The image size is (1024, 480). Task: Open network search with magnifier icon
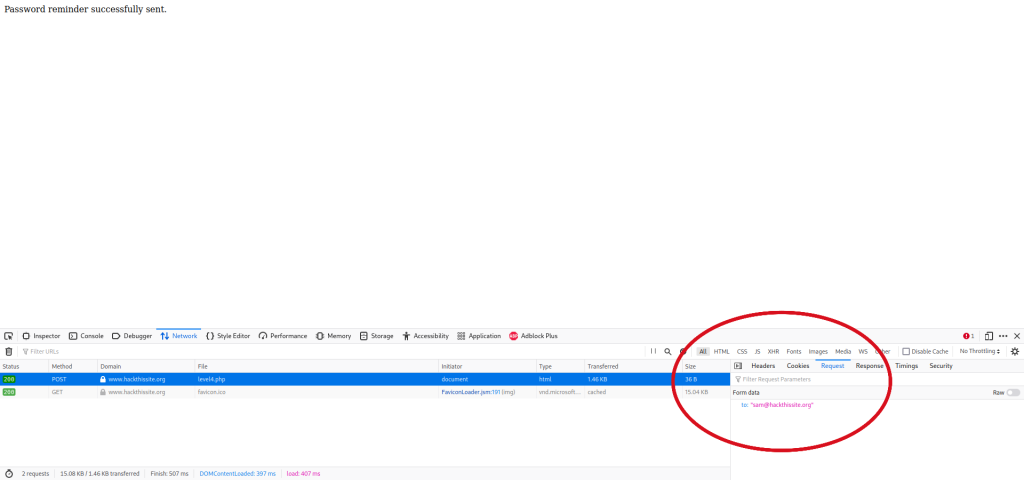[x=667, y=352]
